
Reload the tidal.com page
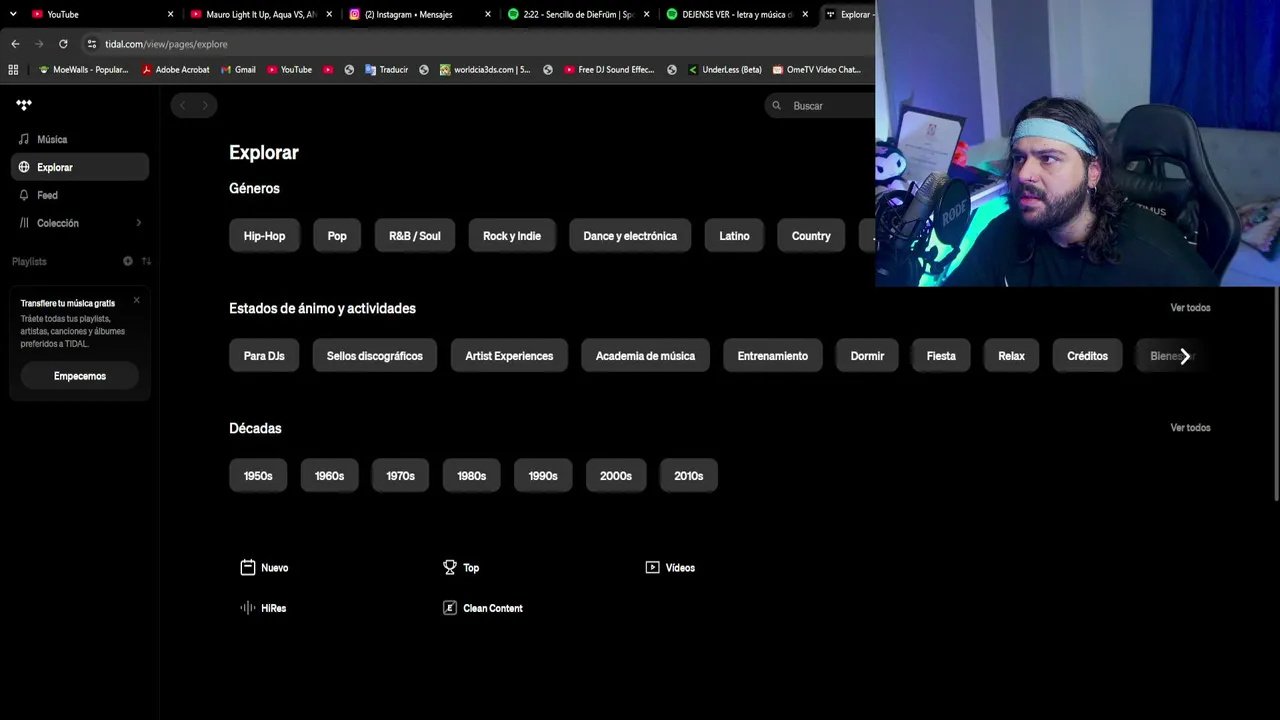point(63,44)
